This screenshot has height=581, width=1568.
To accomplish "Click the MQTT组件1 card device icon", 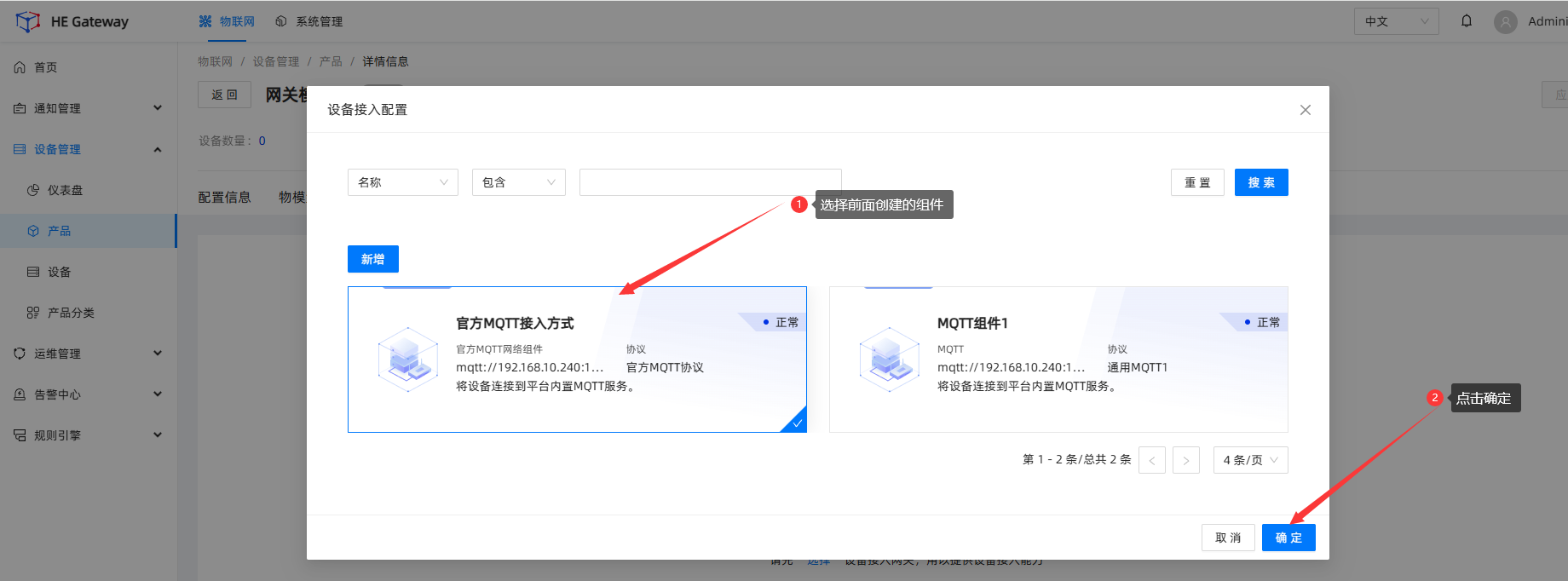I will tap(890, 359).
